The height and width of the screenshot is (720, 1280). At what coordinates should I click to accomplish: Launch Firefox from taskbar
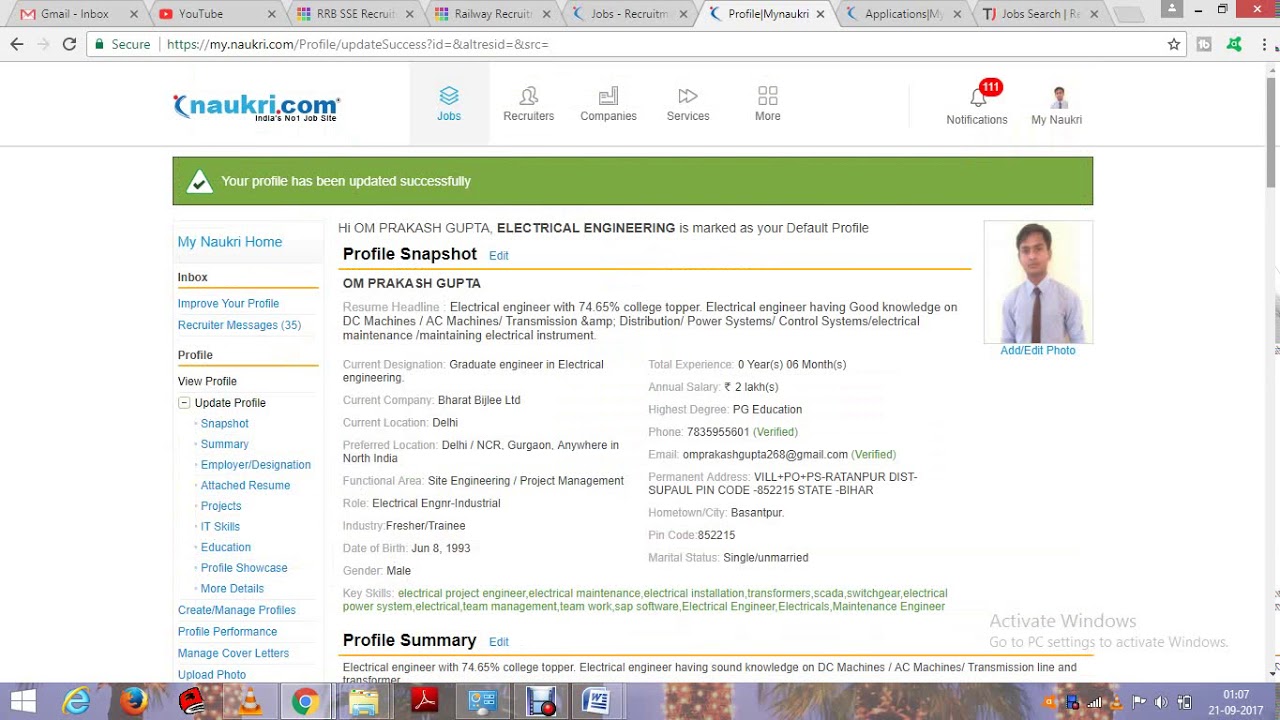(134, 701)
